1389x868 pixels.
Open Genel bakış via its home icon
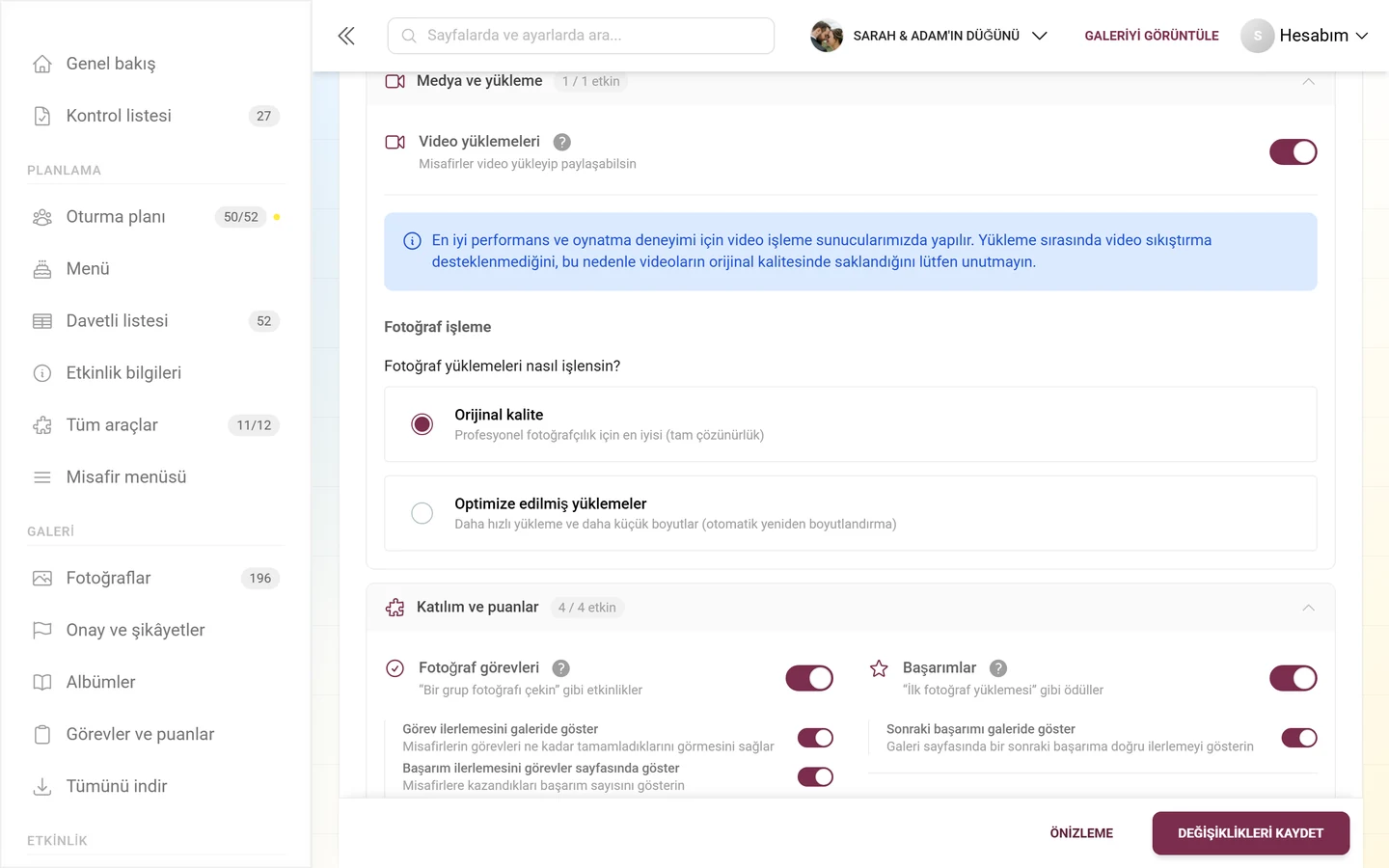click(42, 64)
